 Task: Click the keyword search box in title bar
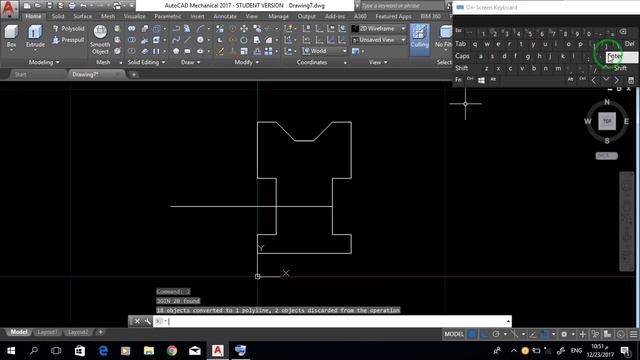402,6
